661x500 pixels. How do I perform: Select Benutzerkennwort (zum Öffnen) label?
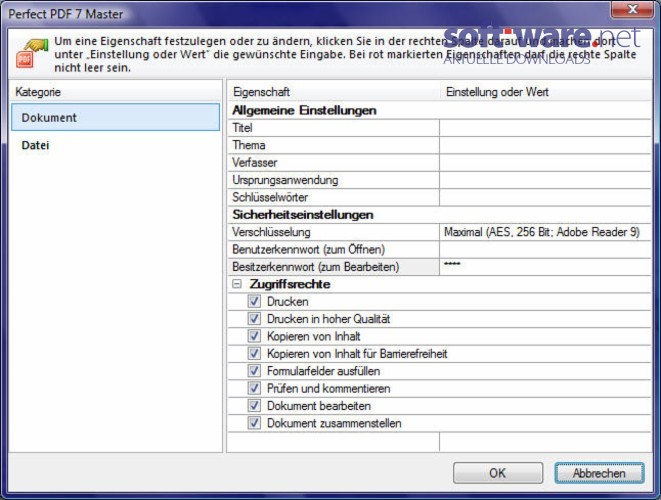click(x=309, y=249)
